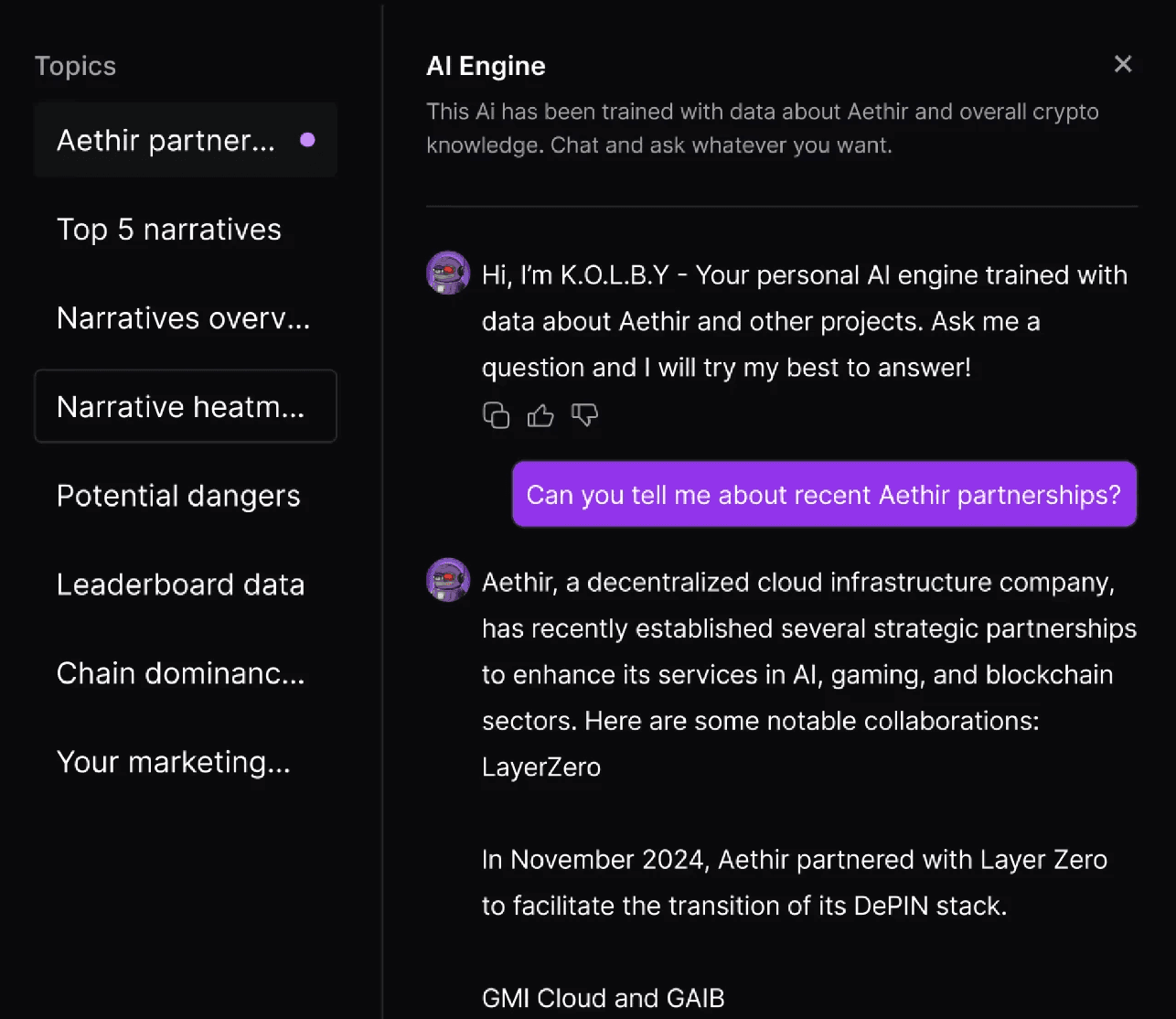Click the "In November 2024" paragraph
Screen dimensions: 1176x1019
(795, 883)
